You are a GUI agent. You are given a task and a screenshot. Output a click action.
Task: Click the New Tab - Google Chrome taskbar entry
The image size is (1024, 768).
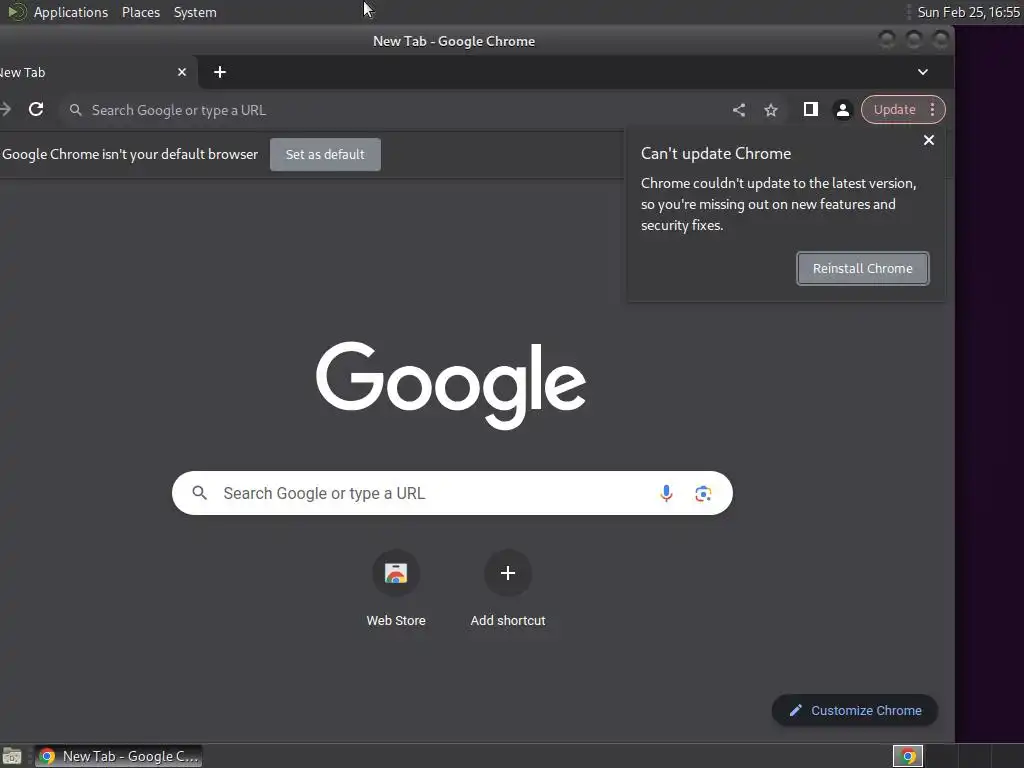click(118, 756)
